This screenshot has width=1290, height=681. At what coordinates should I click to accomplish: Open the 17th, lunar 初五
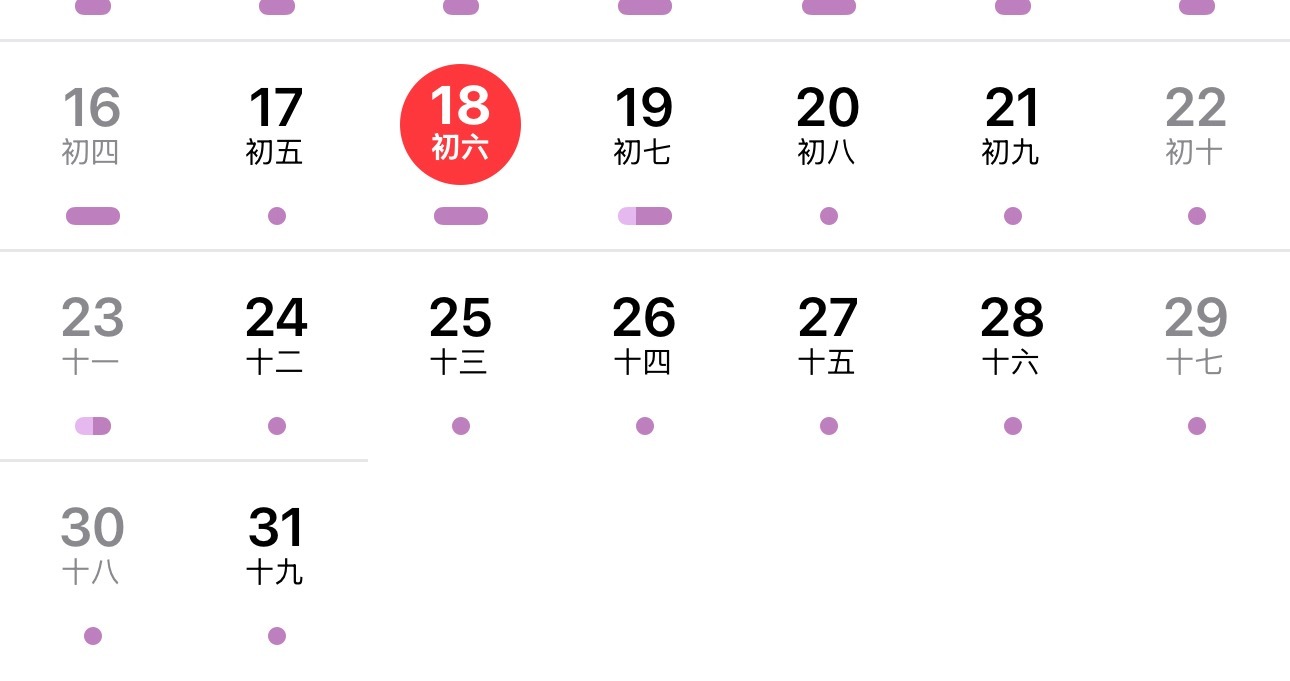coord(276,125)
